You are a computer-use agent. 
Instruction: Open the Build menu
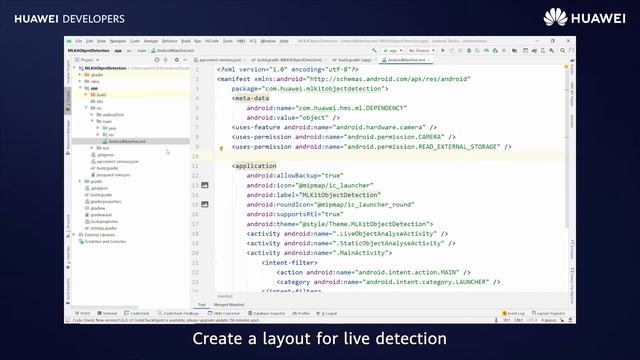click(x=186, y=41)
